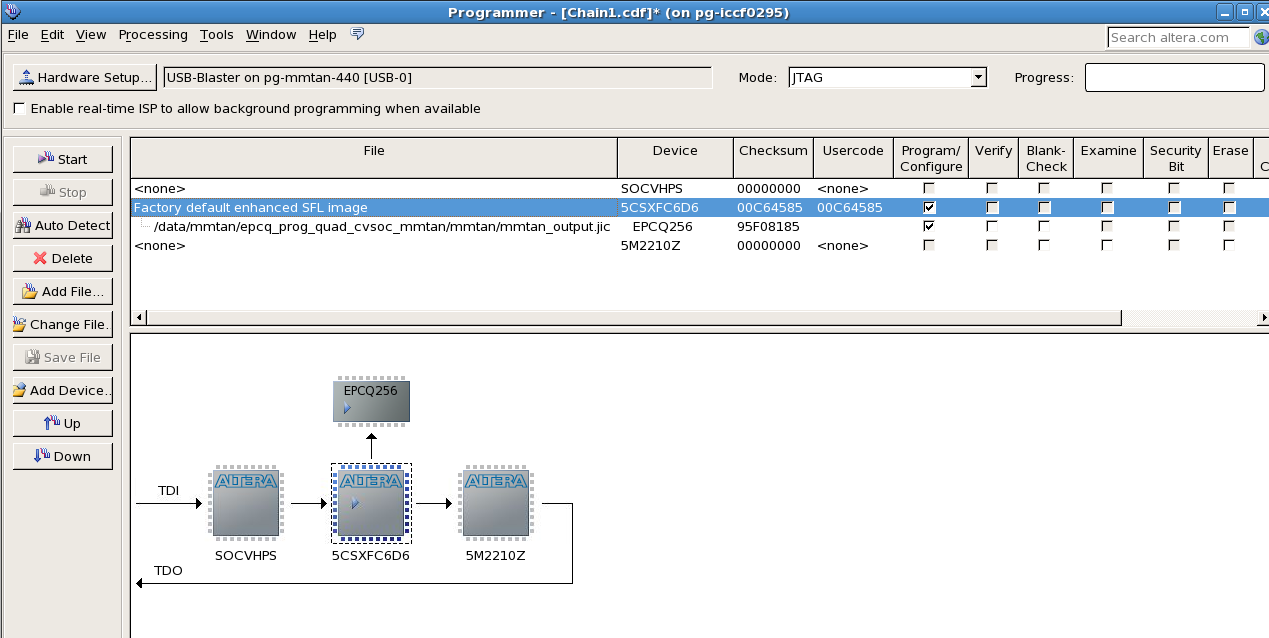Delete the selected device entry
1269x638 pixels.
pyautogui.click(x=62, y=258)
